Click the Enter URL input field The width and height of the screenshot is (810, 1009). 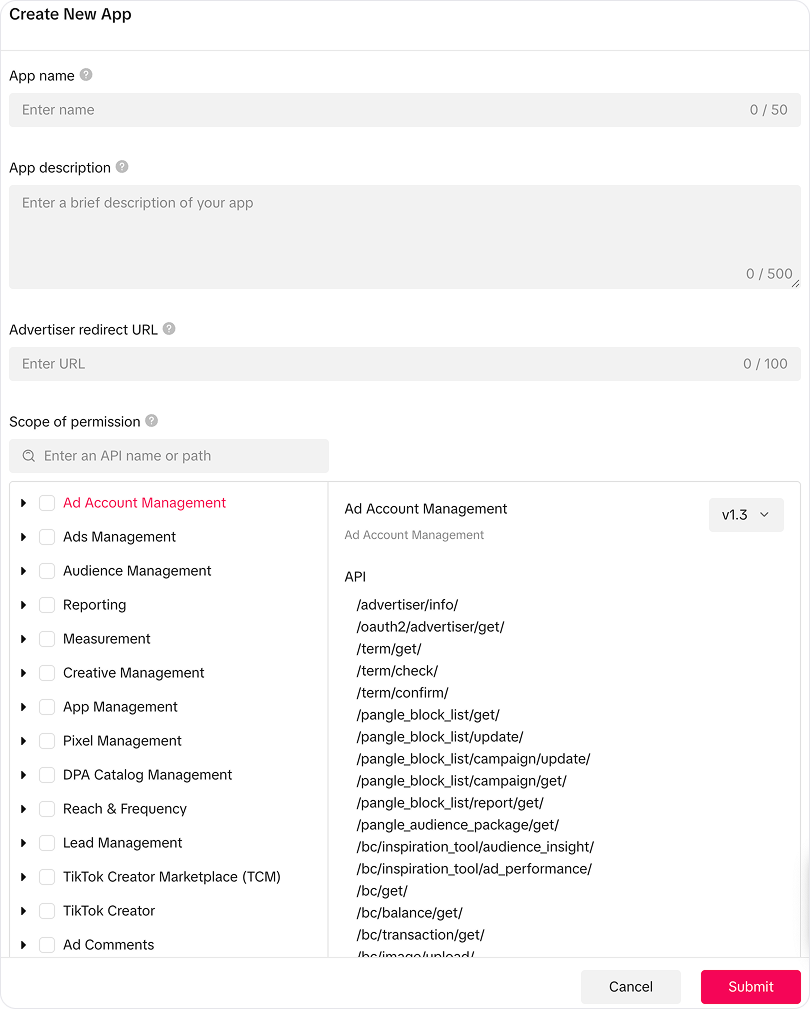point(380,364)
